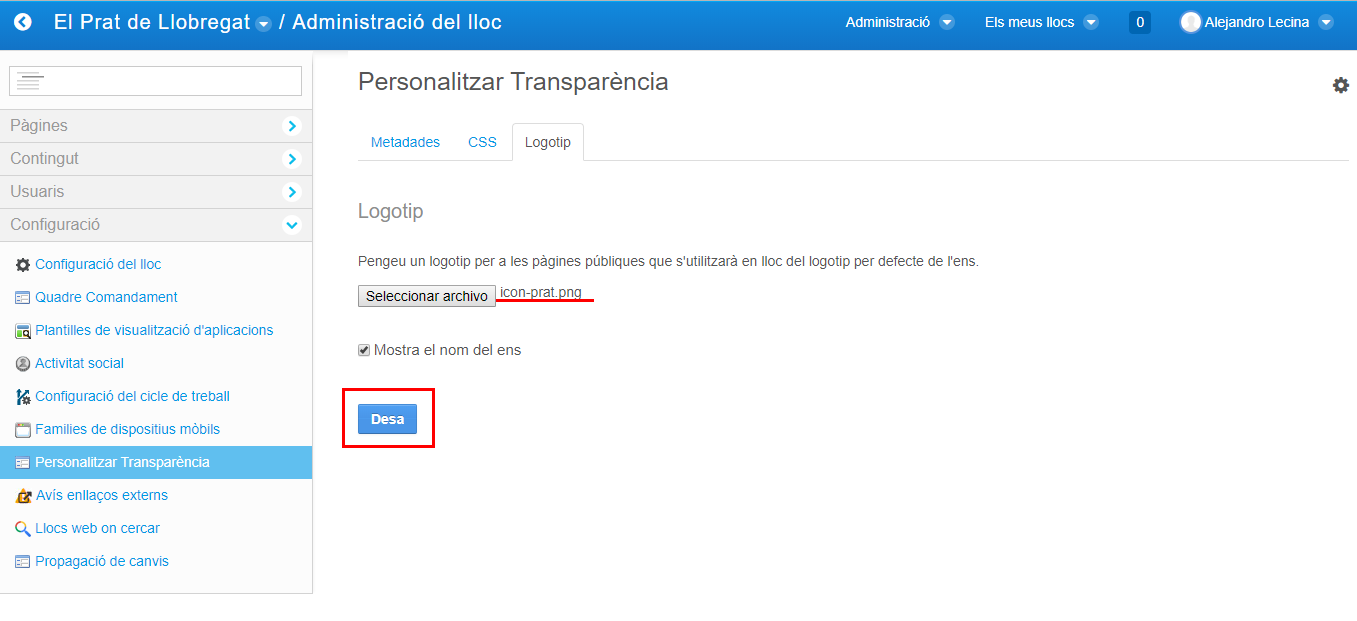Open the Administració dropdown menu
The width and height of the screenshot is (1357, 621).
[899, 22]
